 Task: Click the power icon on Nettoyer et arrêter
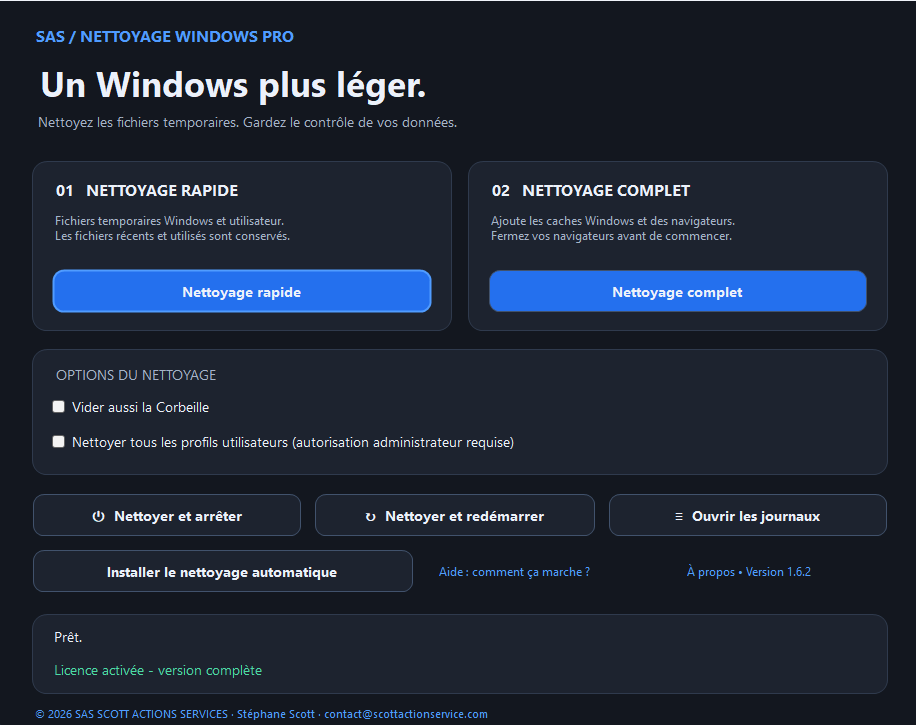99,516
